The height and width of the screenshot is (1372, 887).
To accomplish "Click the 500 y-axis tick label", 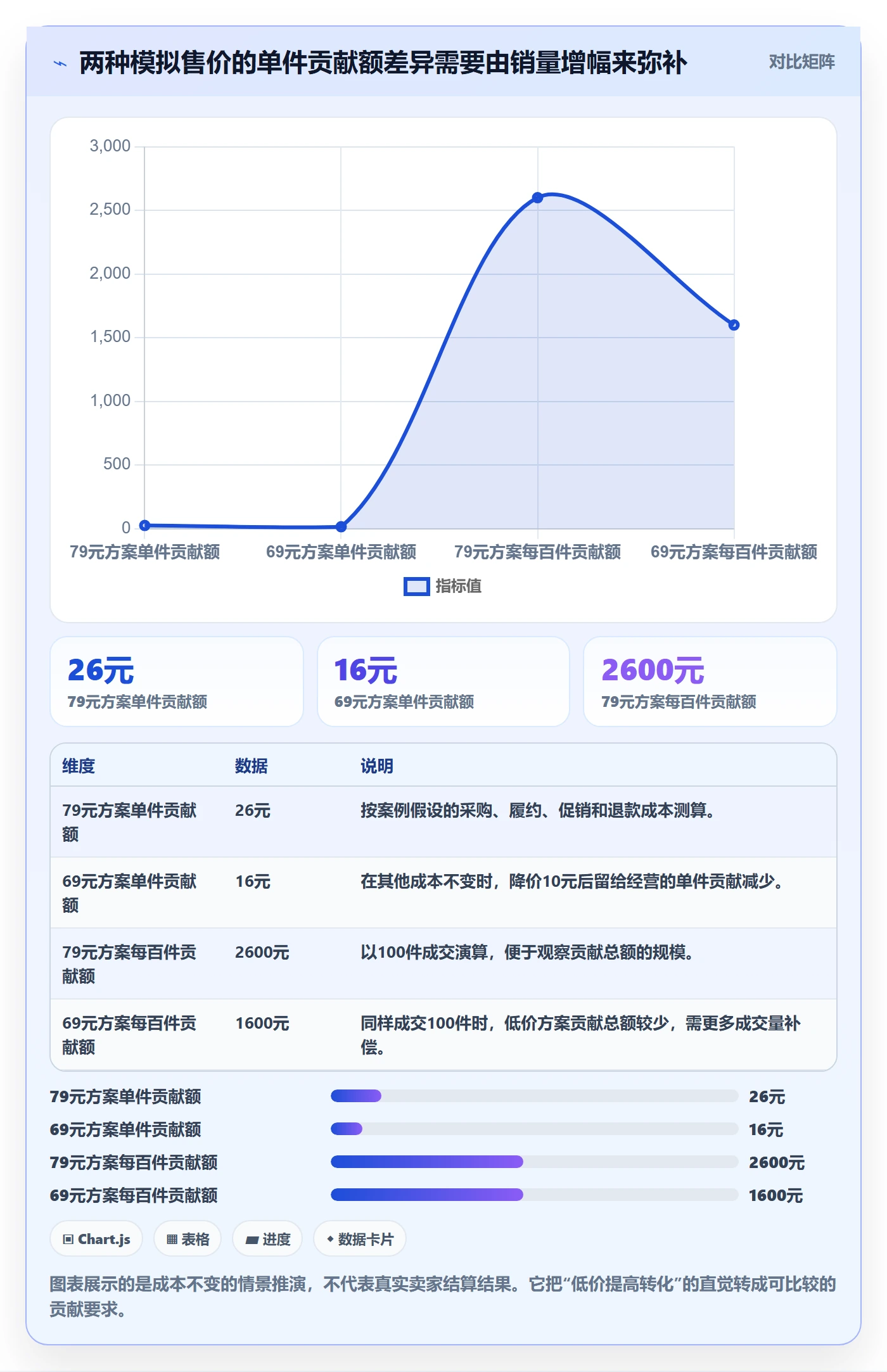I will pos(117,464).
